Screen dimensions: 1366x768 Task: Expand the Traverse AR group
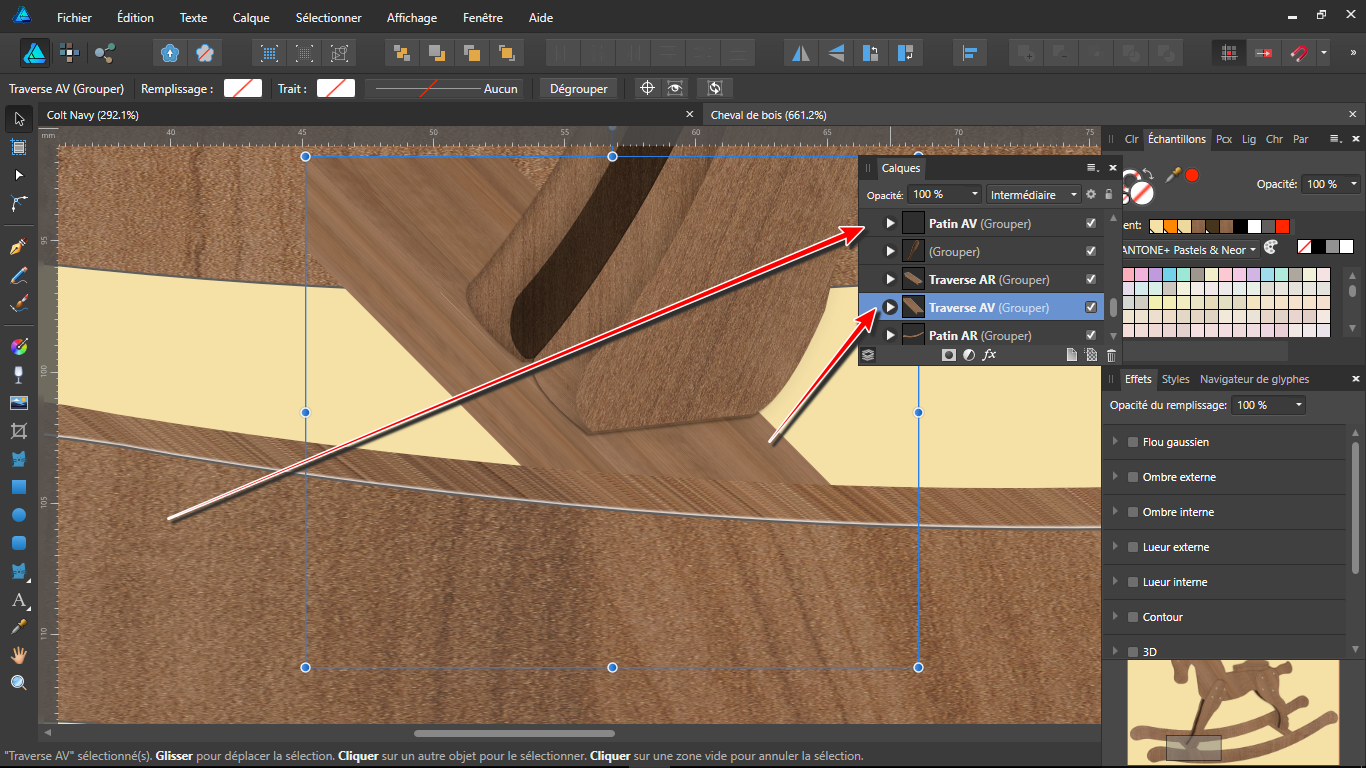click(x=890, y=279)
